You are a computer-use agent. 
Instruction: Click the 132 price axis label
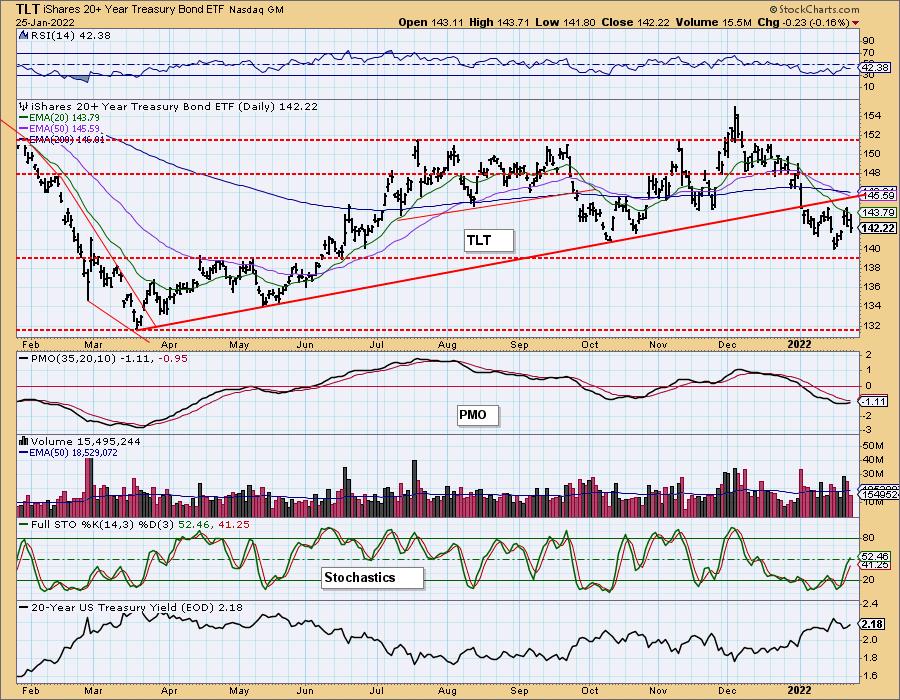coord(872,325)
